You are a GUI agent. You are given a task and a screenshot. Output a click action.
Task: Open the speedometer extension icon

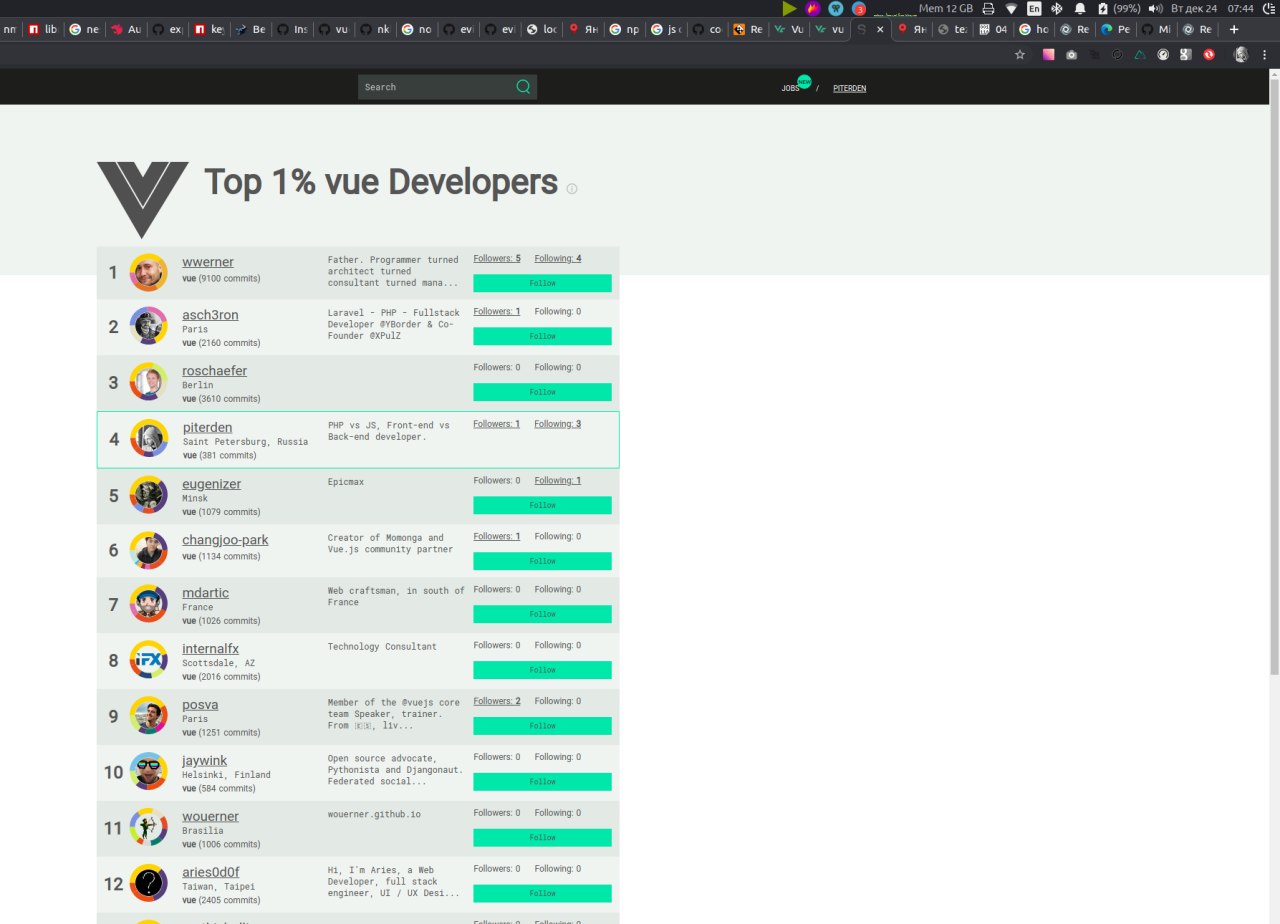click(x=1163, y=55)
